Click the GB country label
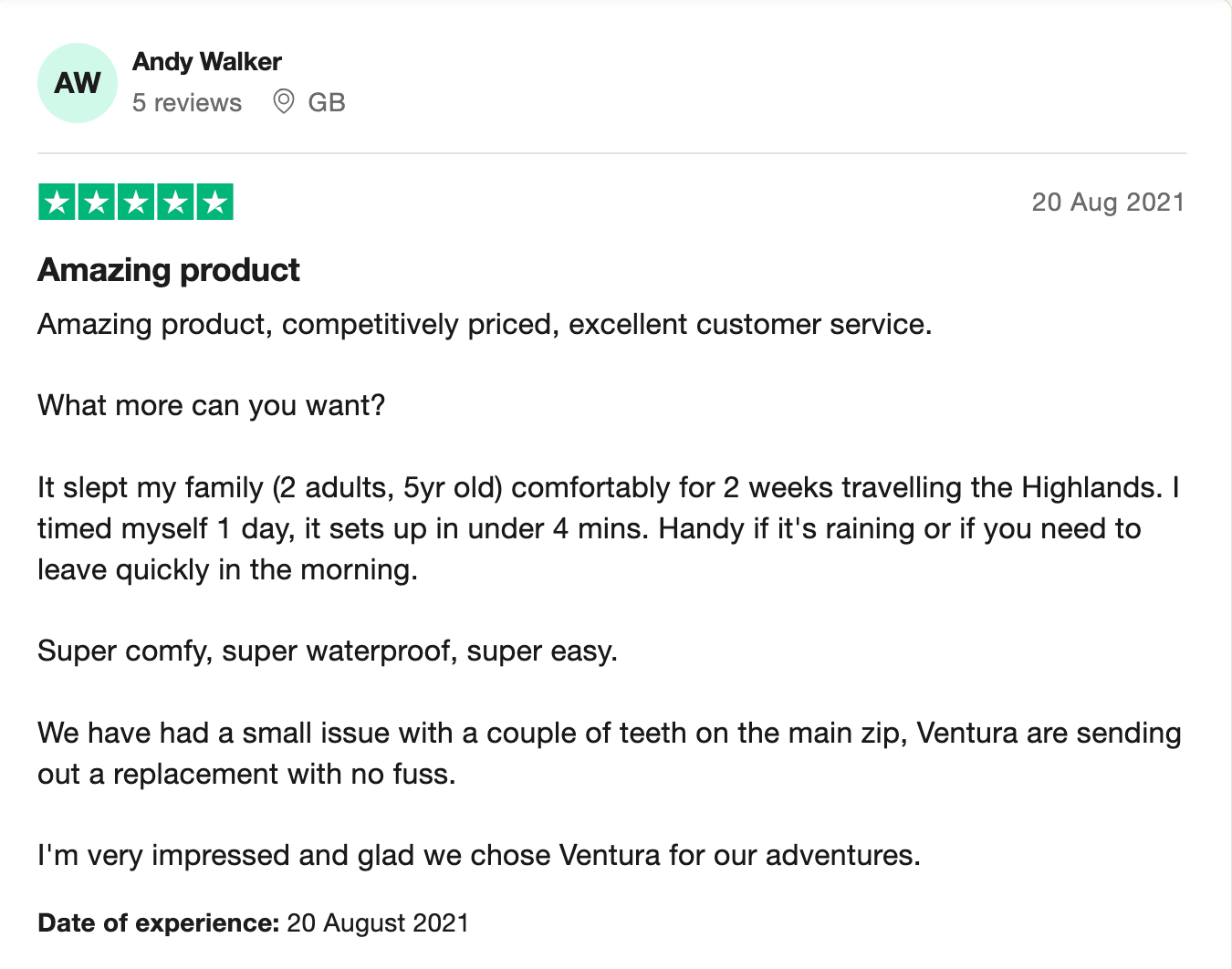Screen dimensions: 1232x969 coord(327,103)
